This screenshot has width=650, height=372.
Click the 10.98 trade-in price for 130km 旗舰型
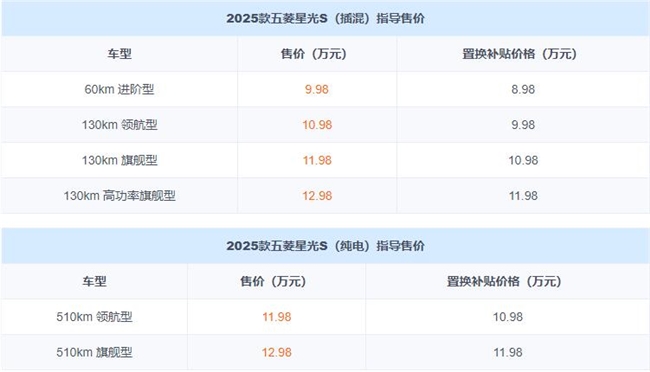click(523, 160)
